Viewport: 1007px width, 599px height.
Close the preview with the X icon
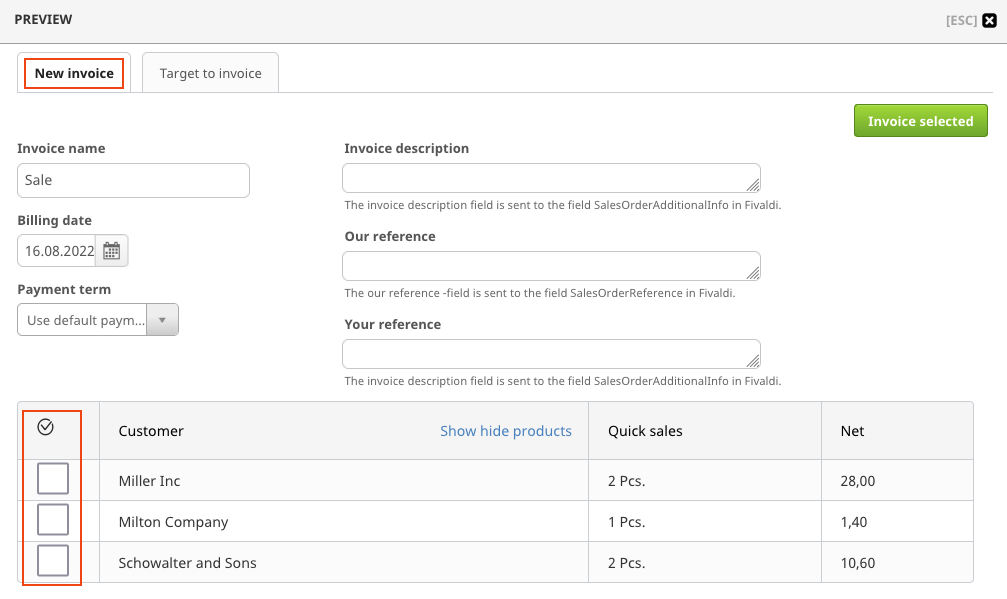pyautogui.click(x=990, y=20)
